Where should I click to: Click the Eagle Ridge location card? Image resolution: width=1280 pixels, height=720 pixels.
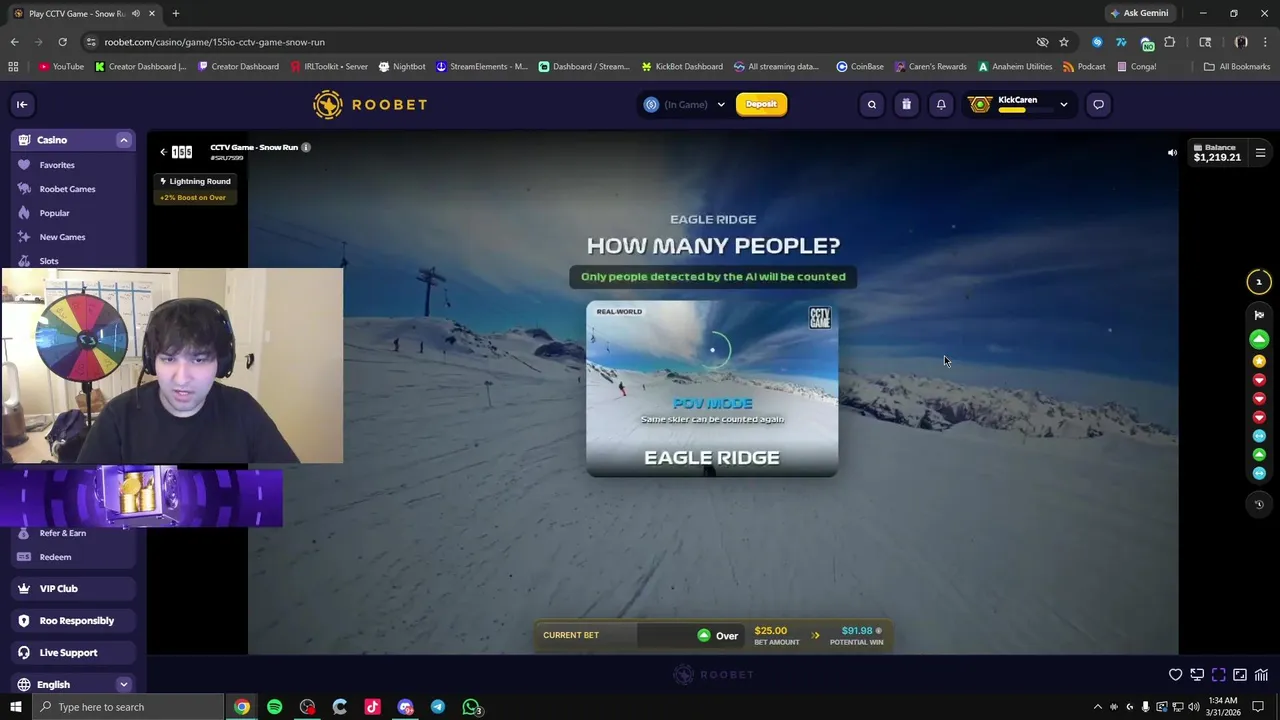pyautogui.click(x=712, y=388)
